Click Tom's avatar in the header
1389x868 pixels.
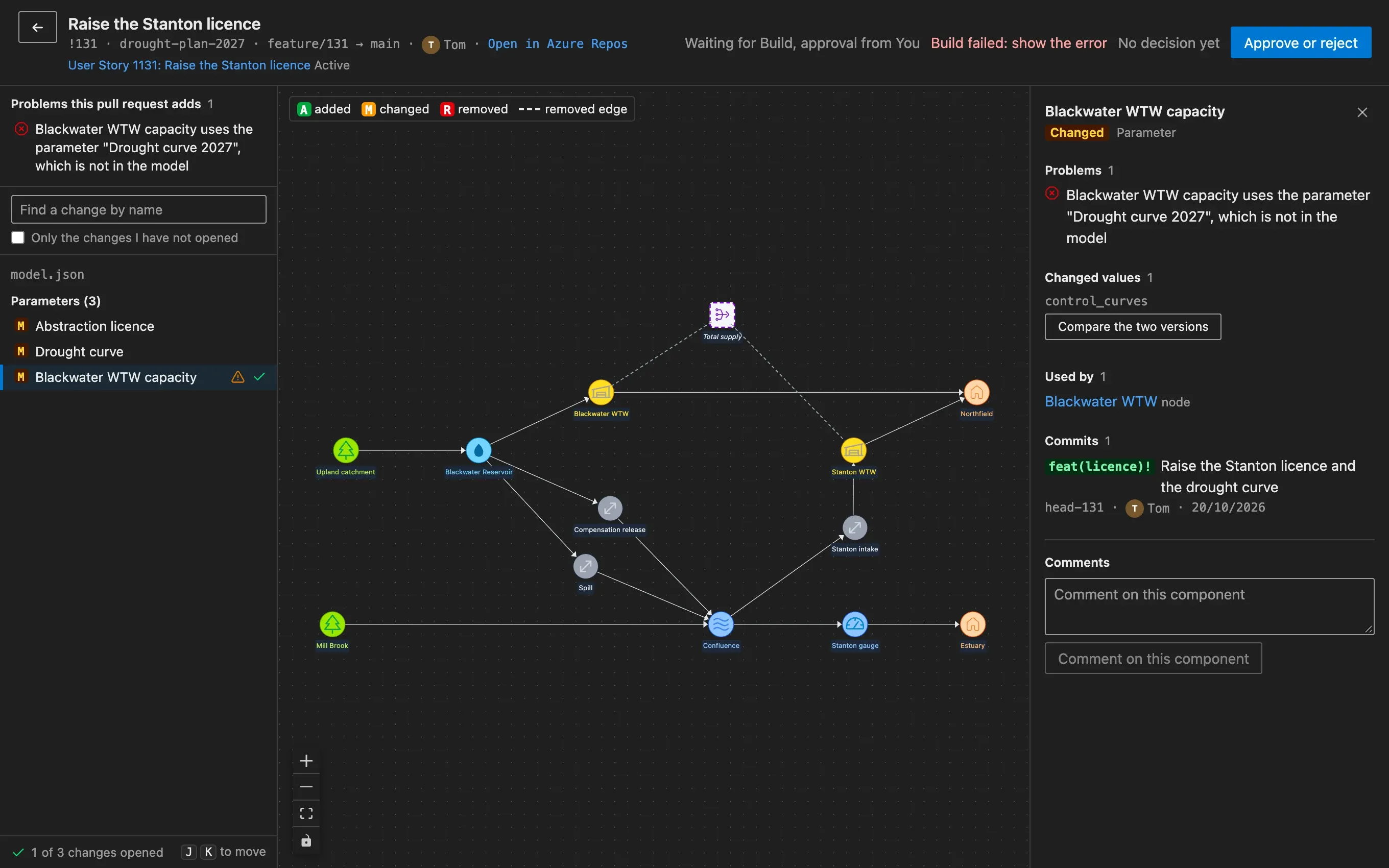[430, 44]
